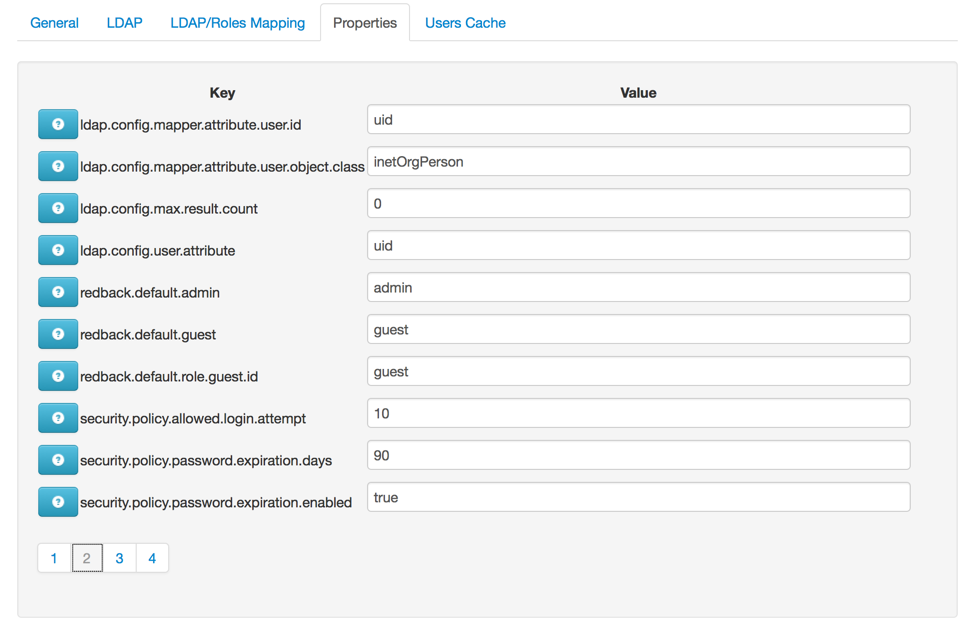Open help for ldap.config.user.attribute
967x627 pixels.
[x=58, y=250]
